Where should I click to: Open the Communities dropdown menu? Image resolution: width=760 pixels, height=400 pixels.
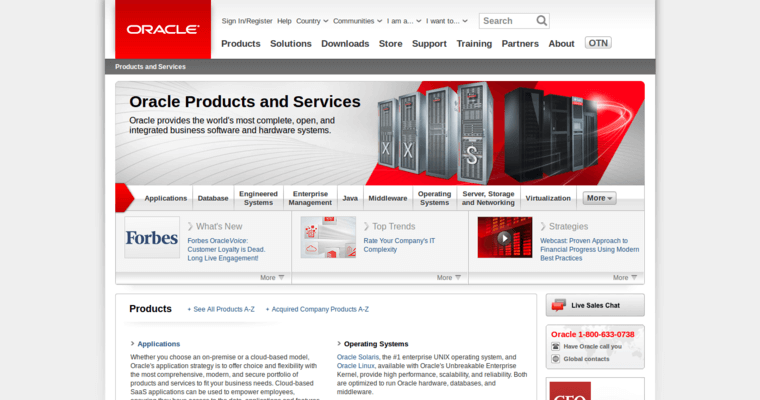click(357, 20)
